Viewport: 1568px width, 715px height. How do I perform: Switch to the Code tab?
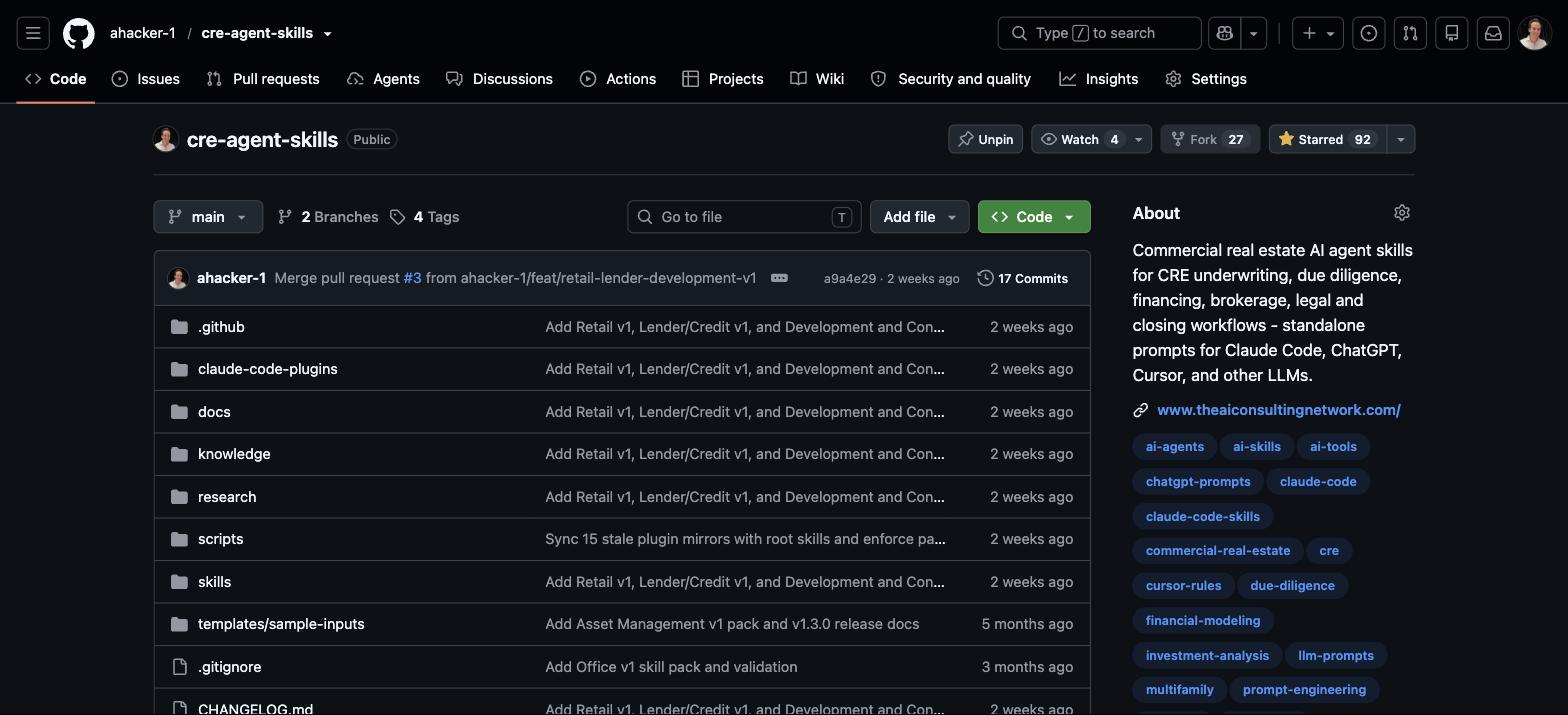[x=56, y=79]
